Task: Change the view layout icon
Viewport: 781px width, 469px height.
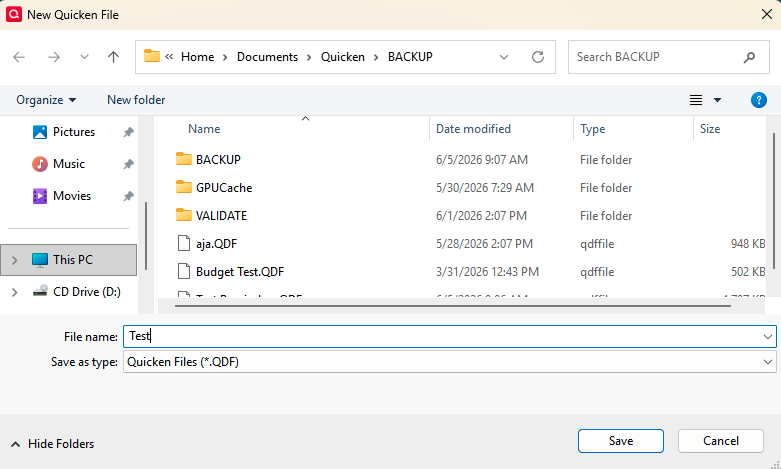Action: tap(696, 100)
